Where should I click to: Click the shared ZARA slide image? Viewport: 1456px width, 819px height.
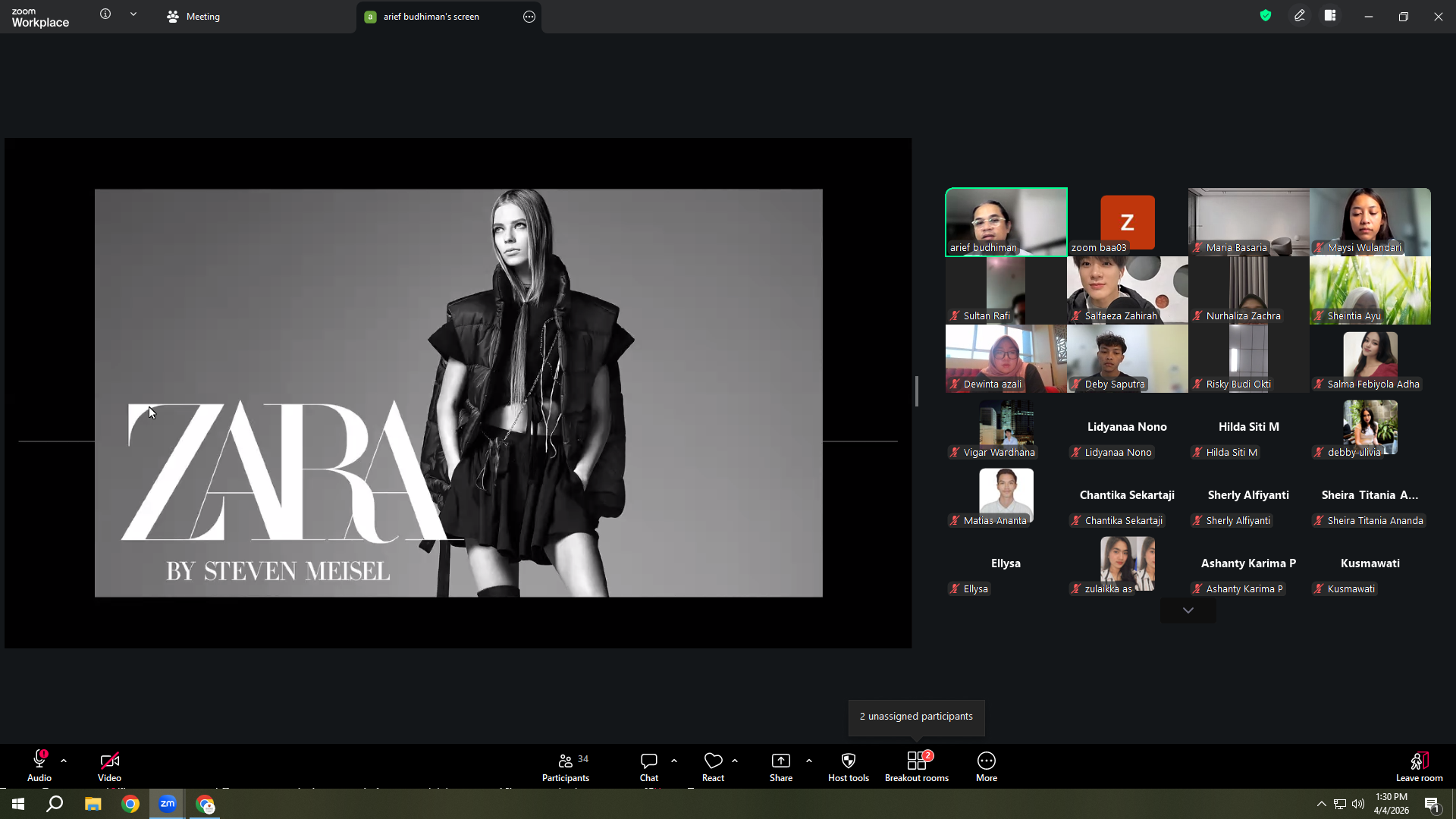pyautogui.click(x=458, y=393)
